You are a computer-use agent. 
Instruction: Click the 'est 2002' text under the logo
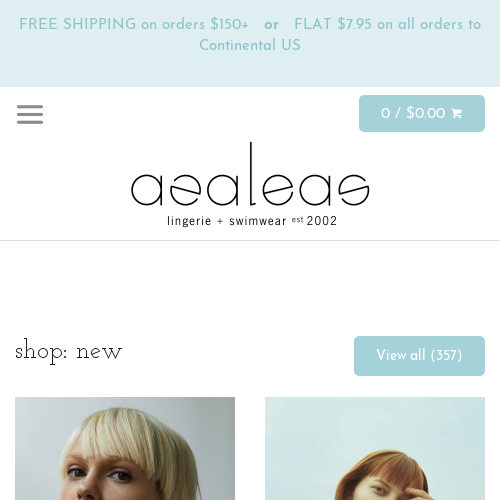(x=314, y=221)
